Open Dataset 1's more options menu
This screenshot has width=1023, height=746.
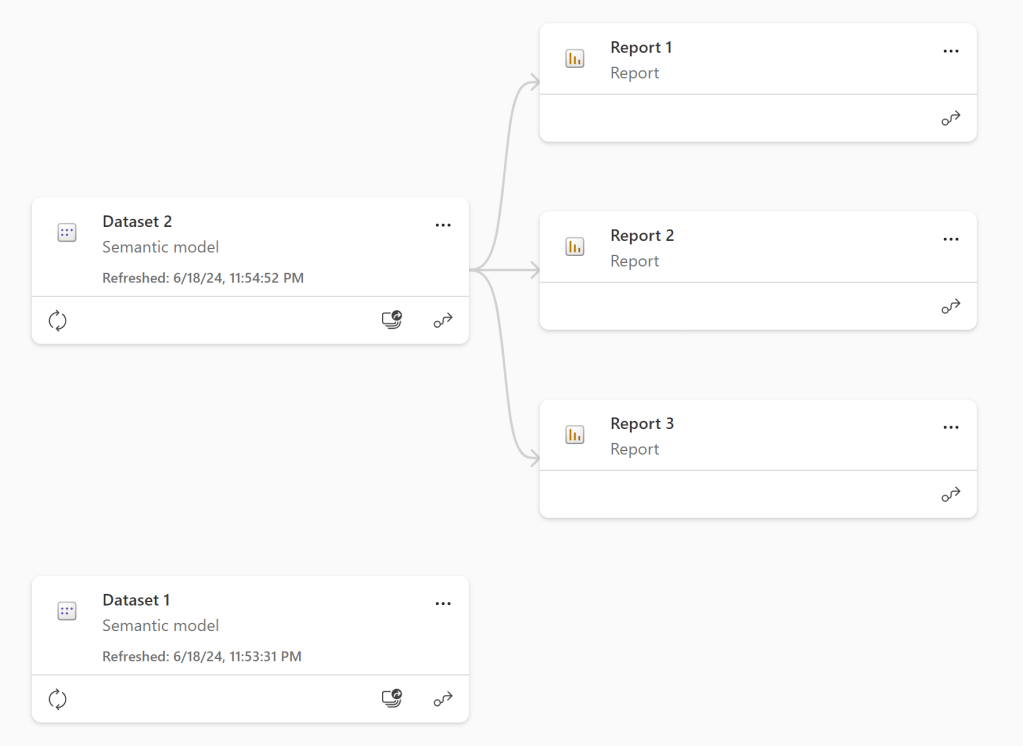click(443, 603)
